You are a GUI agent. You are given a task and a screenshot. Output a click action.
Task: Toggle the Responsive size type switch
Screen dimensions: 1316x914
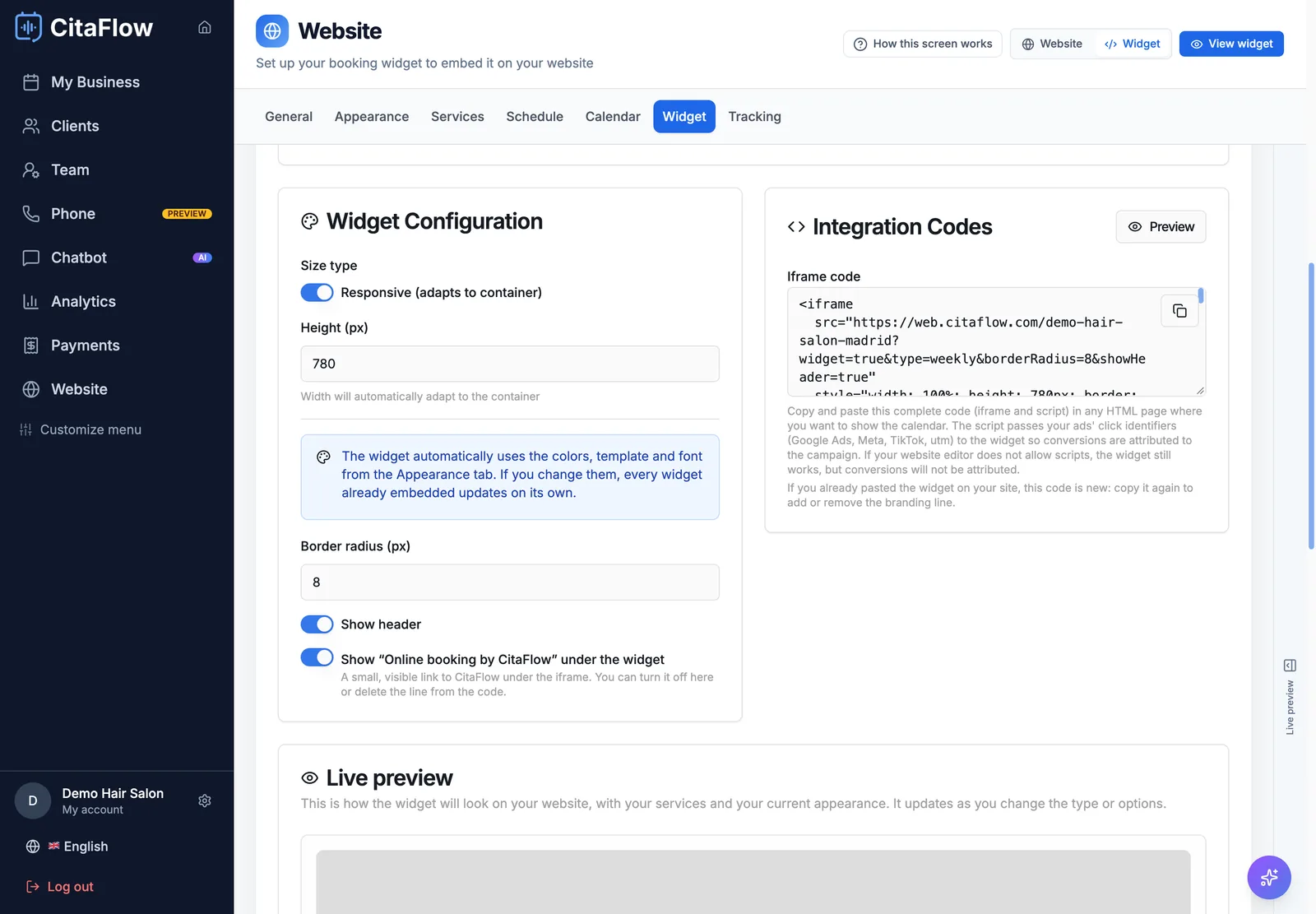point(317,293)
